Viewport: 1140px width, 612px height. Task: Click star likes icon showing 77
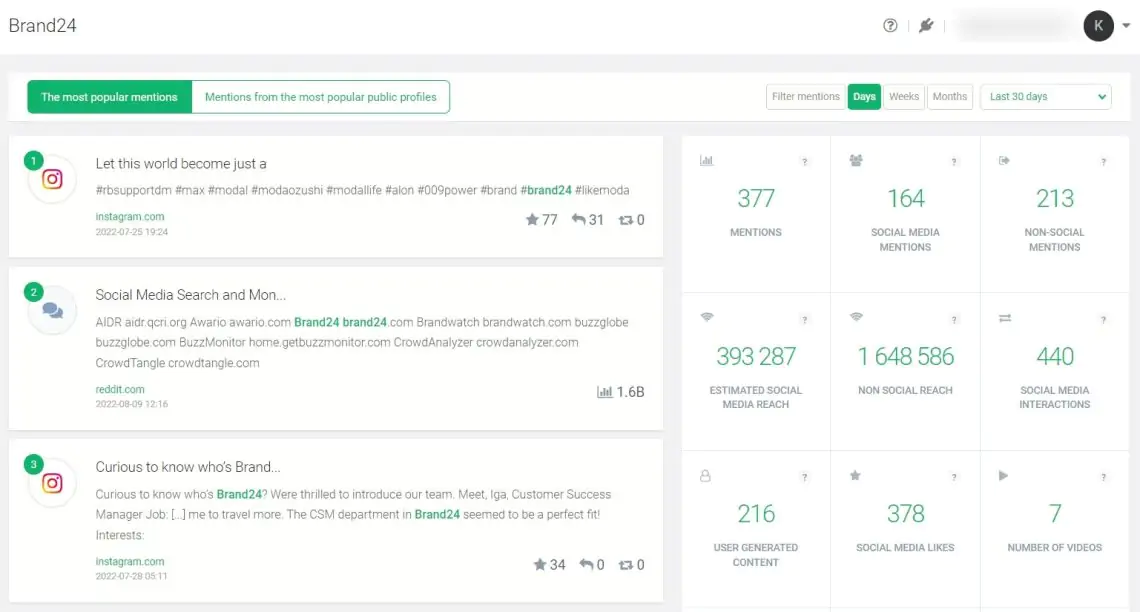[x=532, y=220]
